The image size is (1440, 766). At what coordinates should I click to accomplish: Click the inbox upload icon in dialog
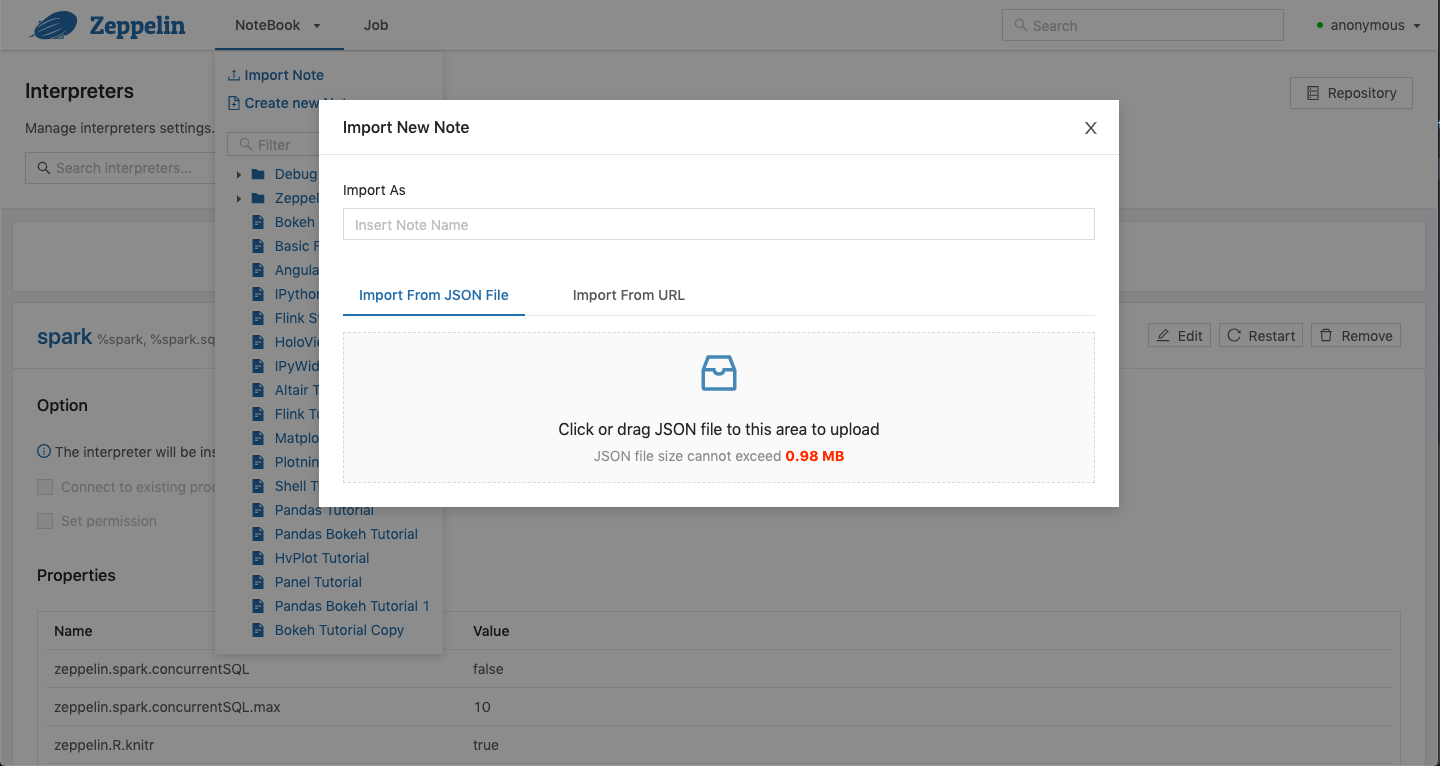click(719, 373)
